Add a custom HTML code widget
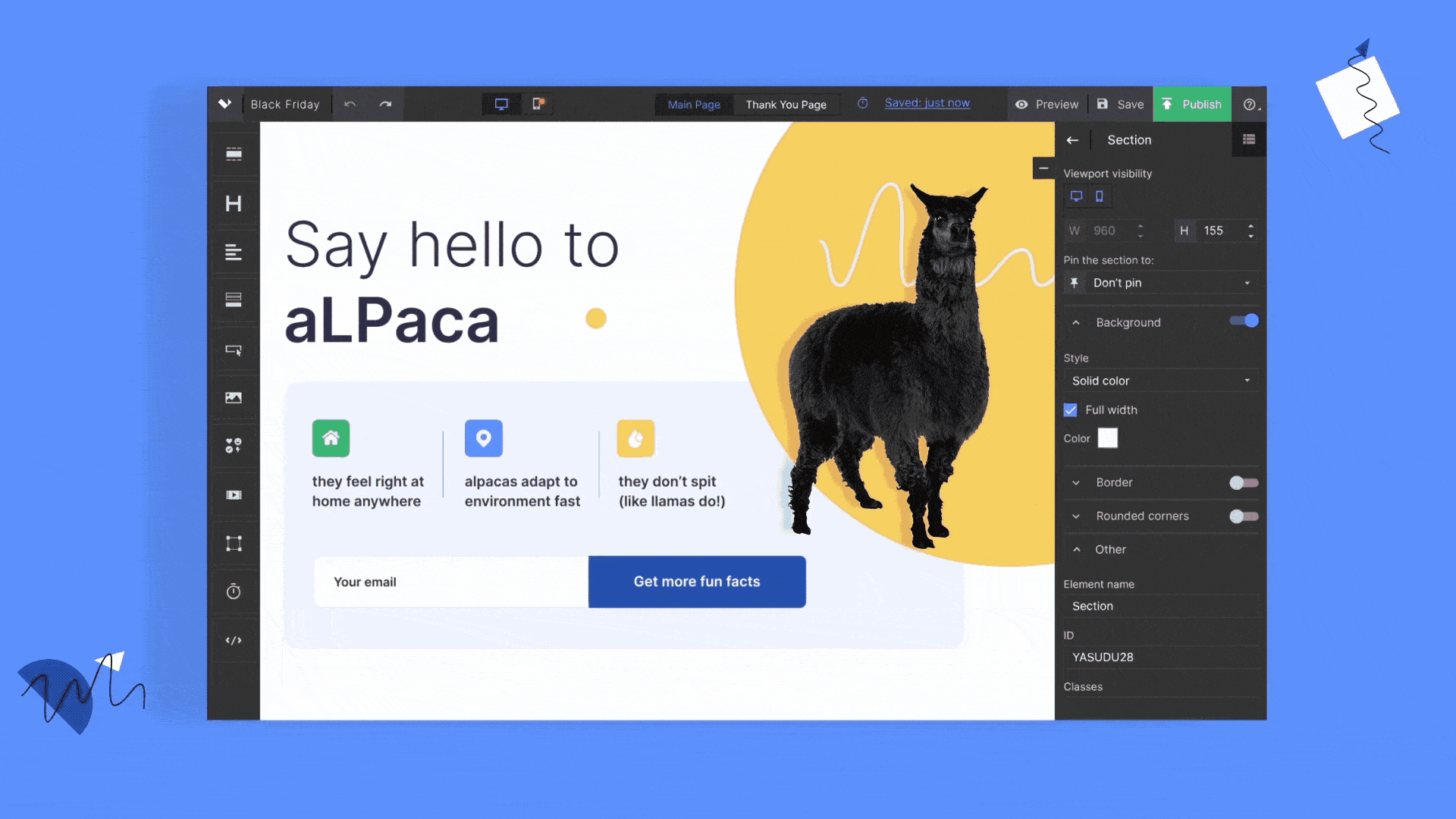 pyautogui.click(x=234, y=640)
